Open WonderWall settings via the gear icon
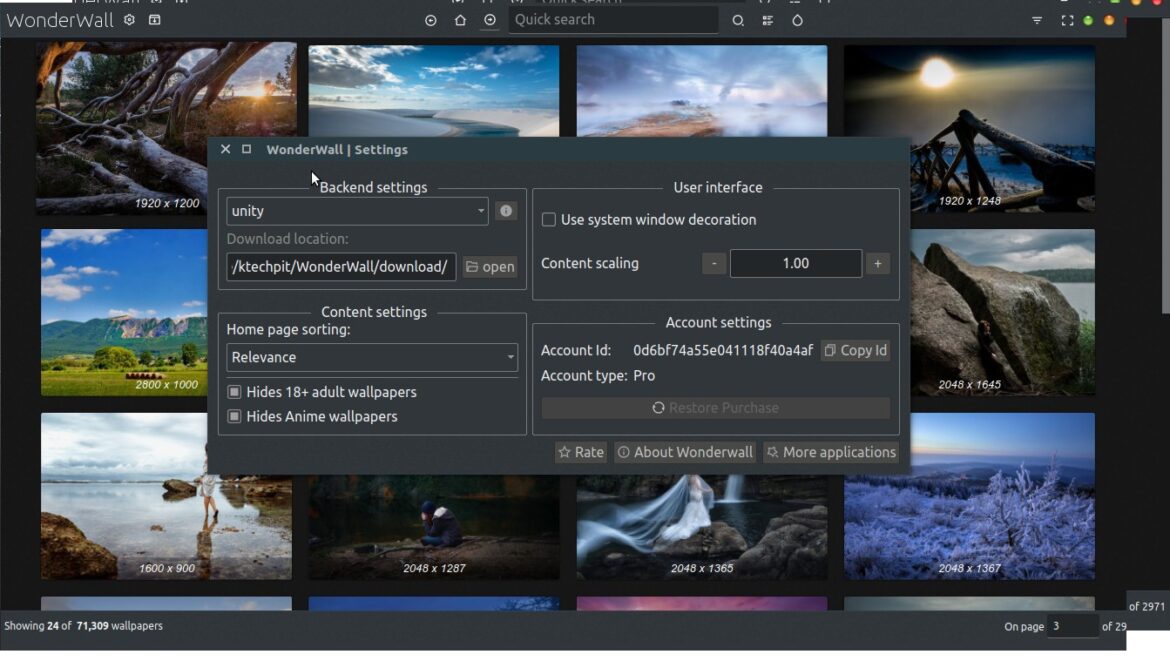 click(128, 19)
